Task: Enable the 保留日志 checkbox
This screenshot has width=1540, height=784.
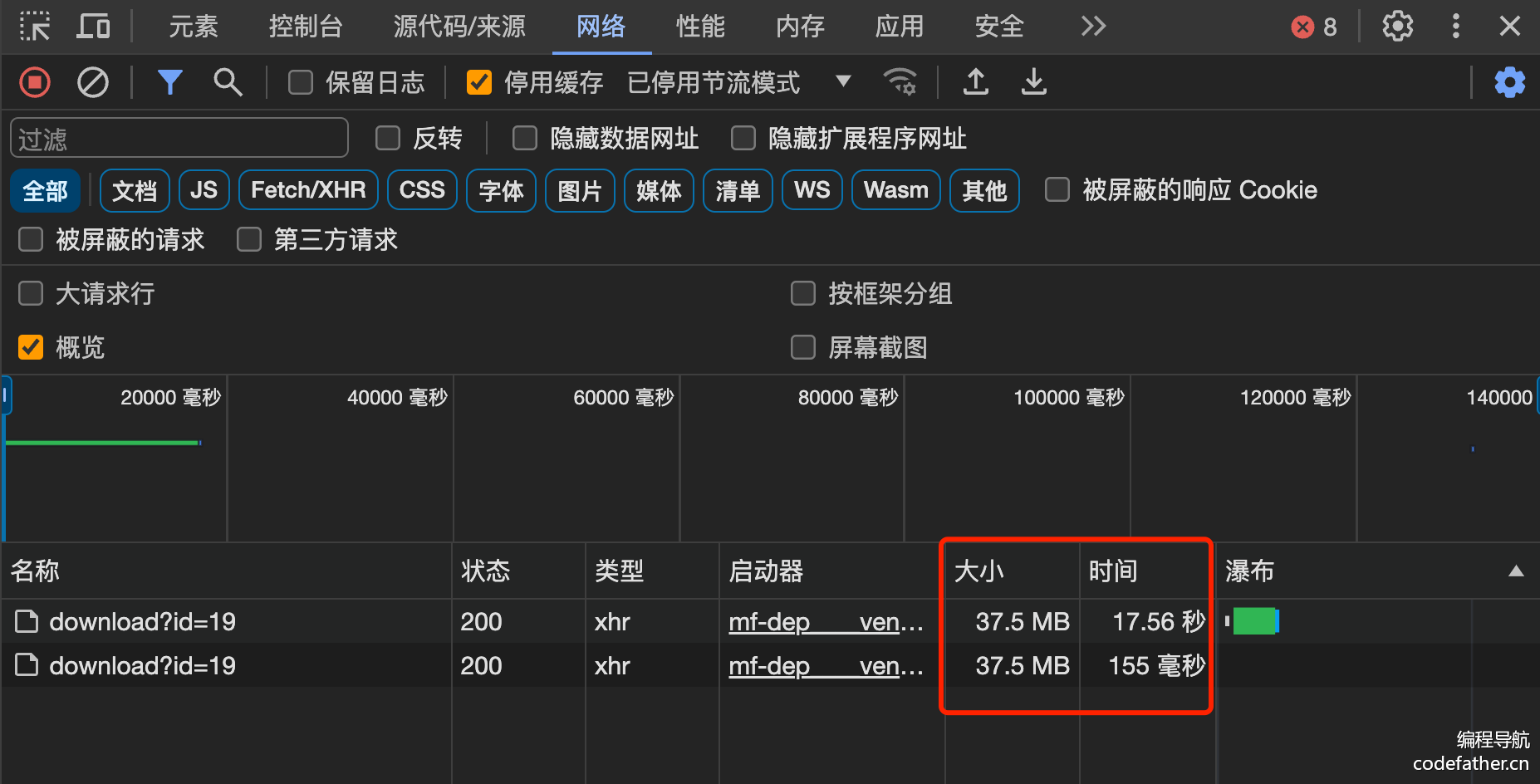Action: [301, 82]
